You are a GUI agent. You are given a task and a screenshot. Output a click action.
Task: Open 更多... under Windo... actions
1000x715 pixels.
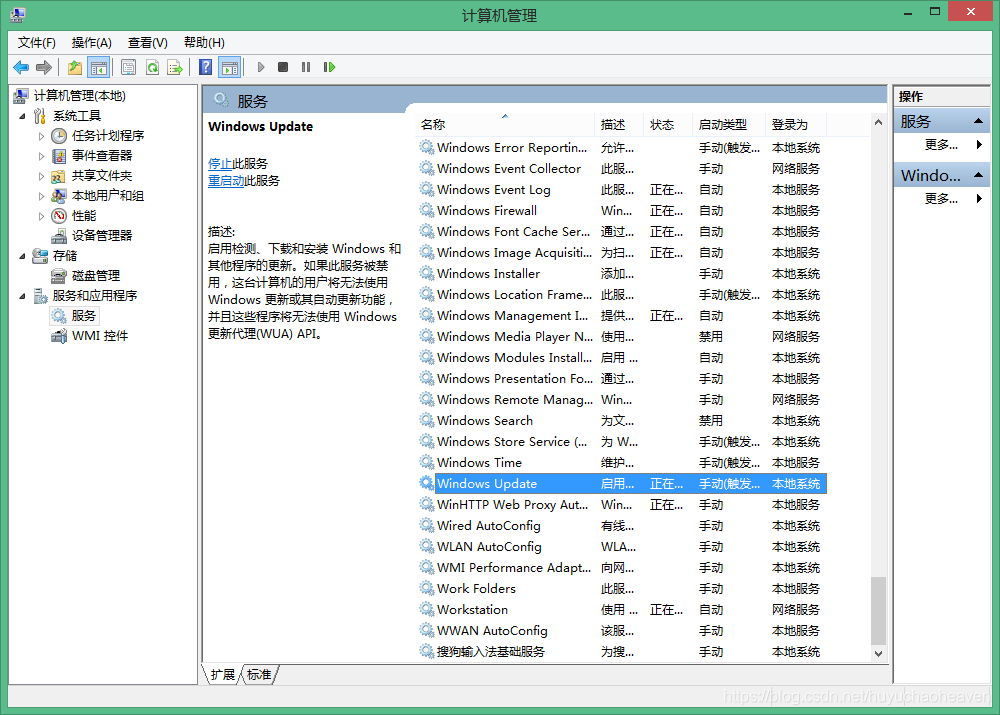click(941, 198)
